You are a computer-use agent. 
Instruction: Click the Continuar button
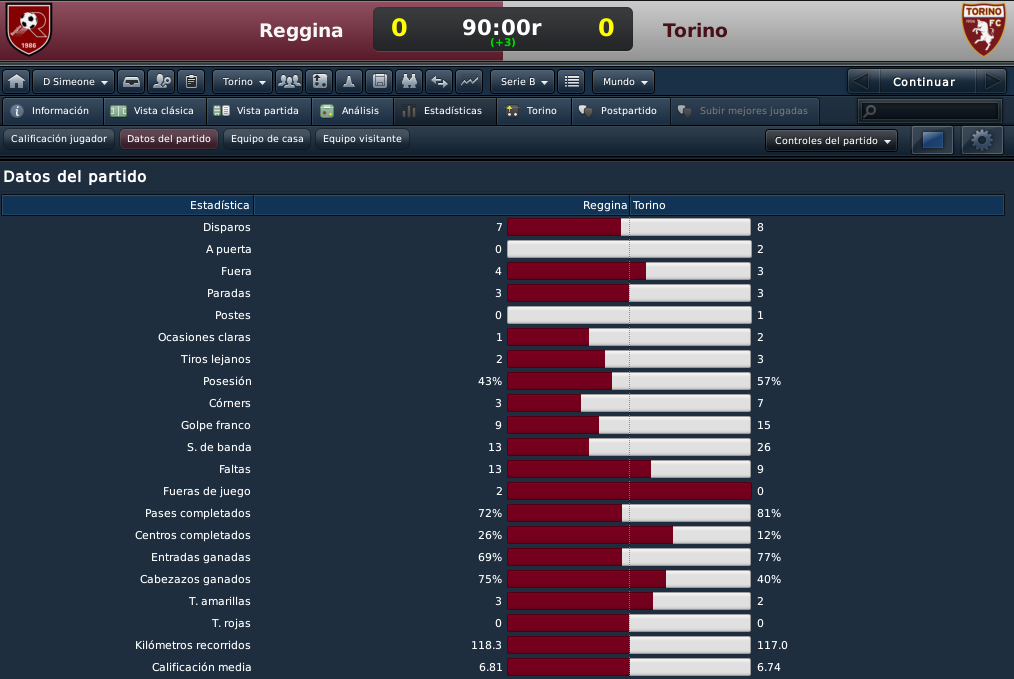coord(924,82)
